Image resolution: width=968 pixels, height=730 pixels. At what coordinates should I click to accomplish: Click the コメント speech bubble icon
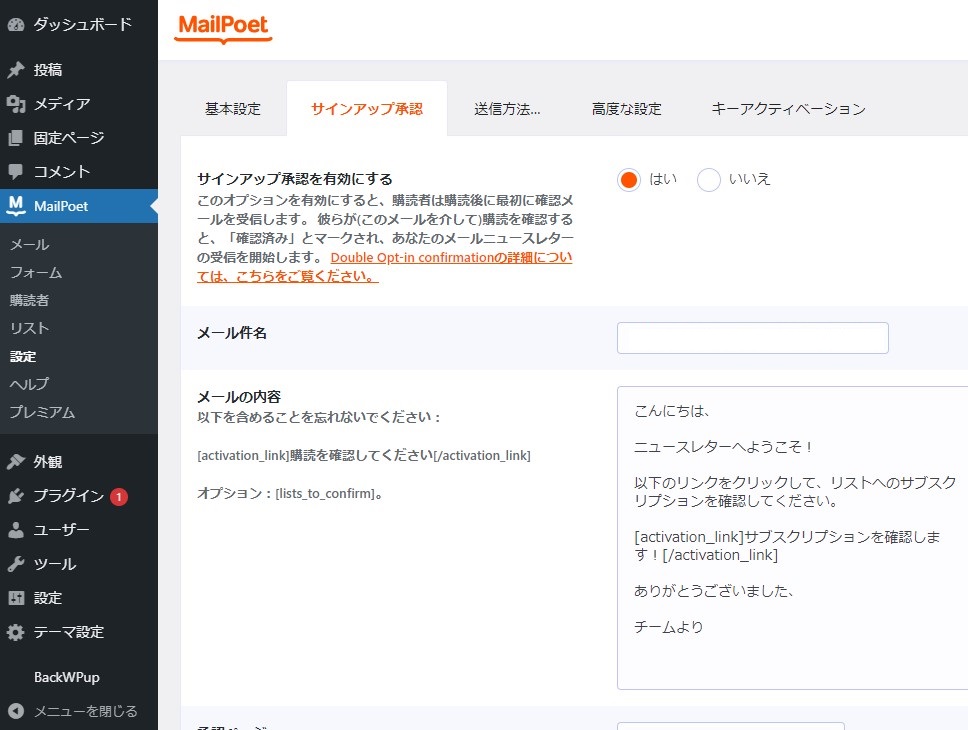tap(16, 172)
